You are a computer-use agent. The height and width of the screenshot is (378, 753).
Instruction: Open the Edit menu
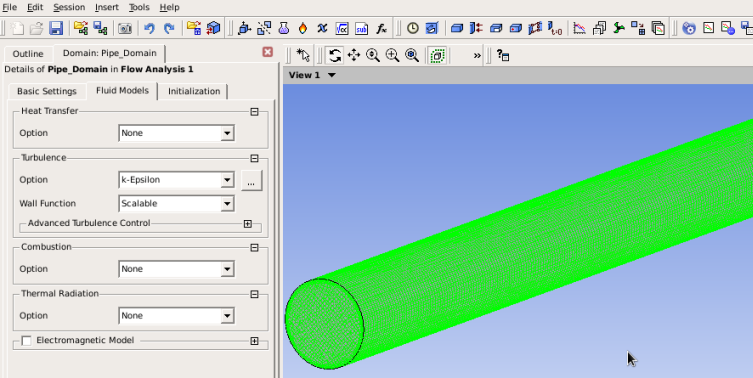point(35,7)
